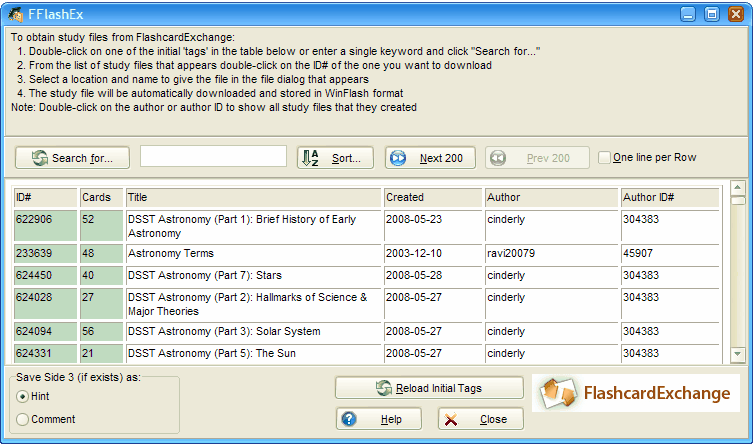The image size is (753, 444).
Task: Click Reload Initial Tags button
Action: 429,388
